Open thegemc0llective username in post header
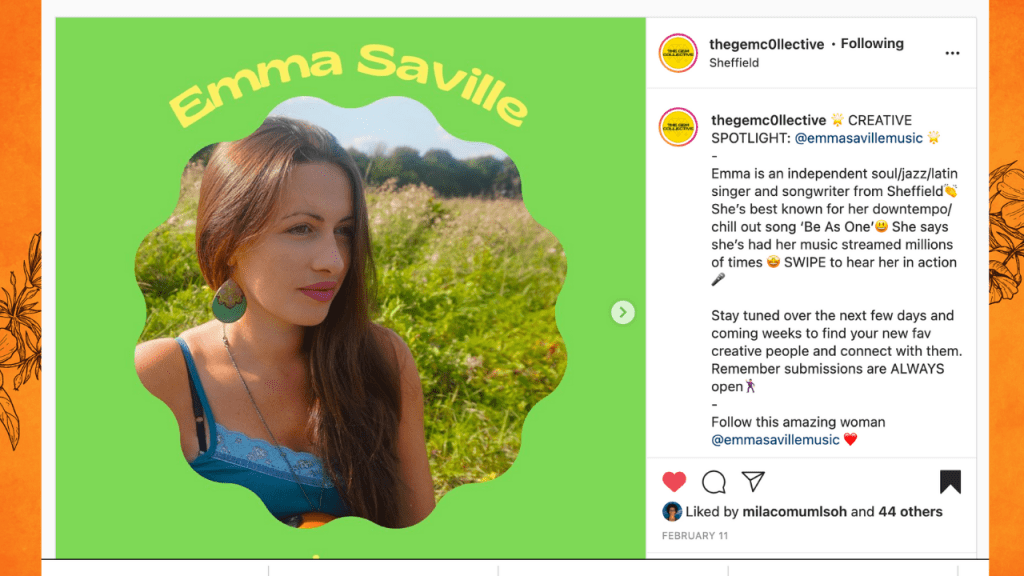This screenshot has height=576, width=1024. 766,44
